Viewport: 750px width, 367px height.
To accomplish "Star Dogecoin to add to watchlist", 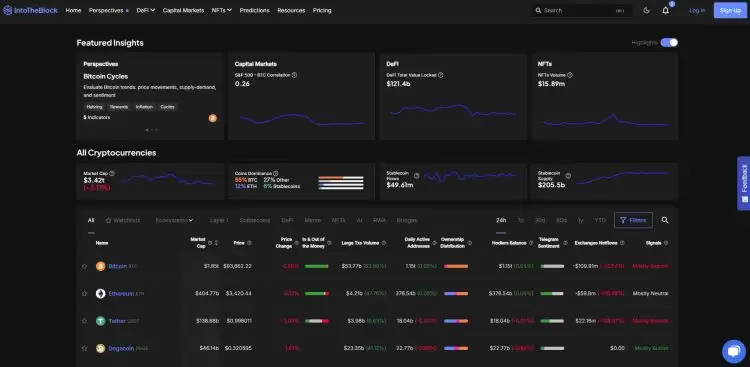I will pyautogui.click(x=84, y=348).
